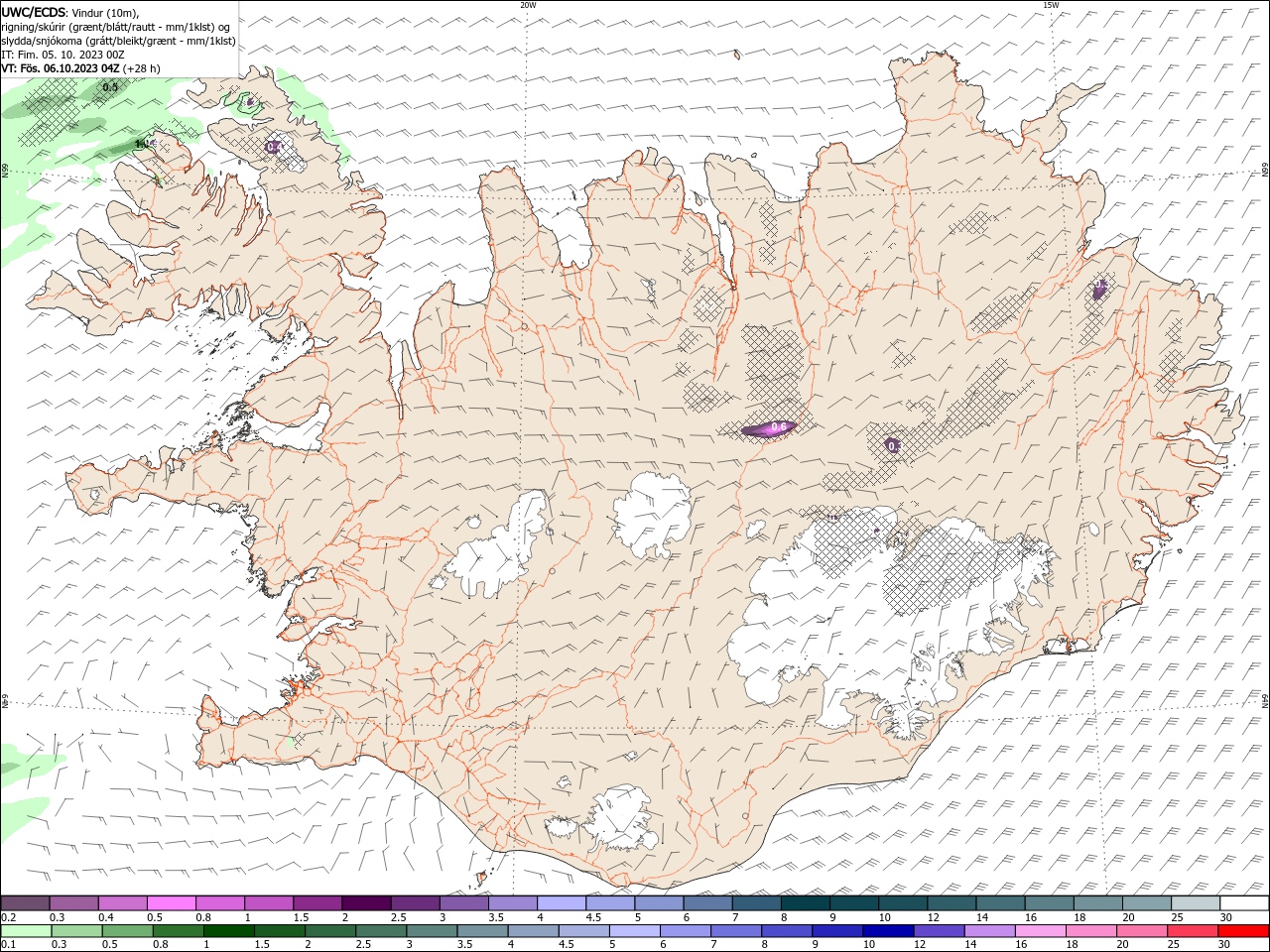Click the 'VT: Fös. 06.10.2023 04Z (+28 h)' text
Viewport: 1270px width, 952px height.
pos(80,68)
